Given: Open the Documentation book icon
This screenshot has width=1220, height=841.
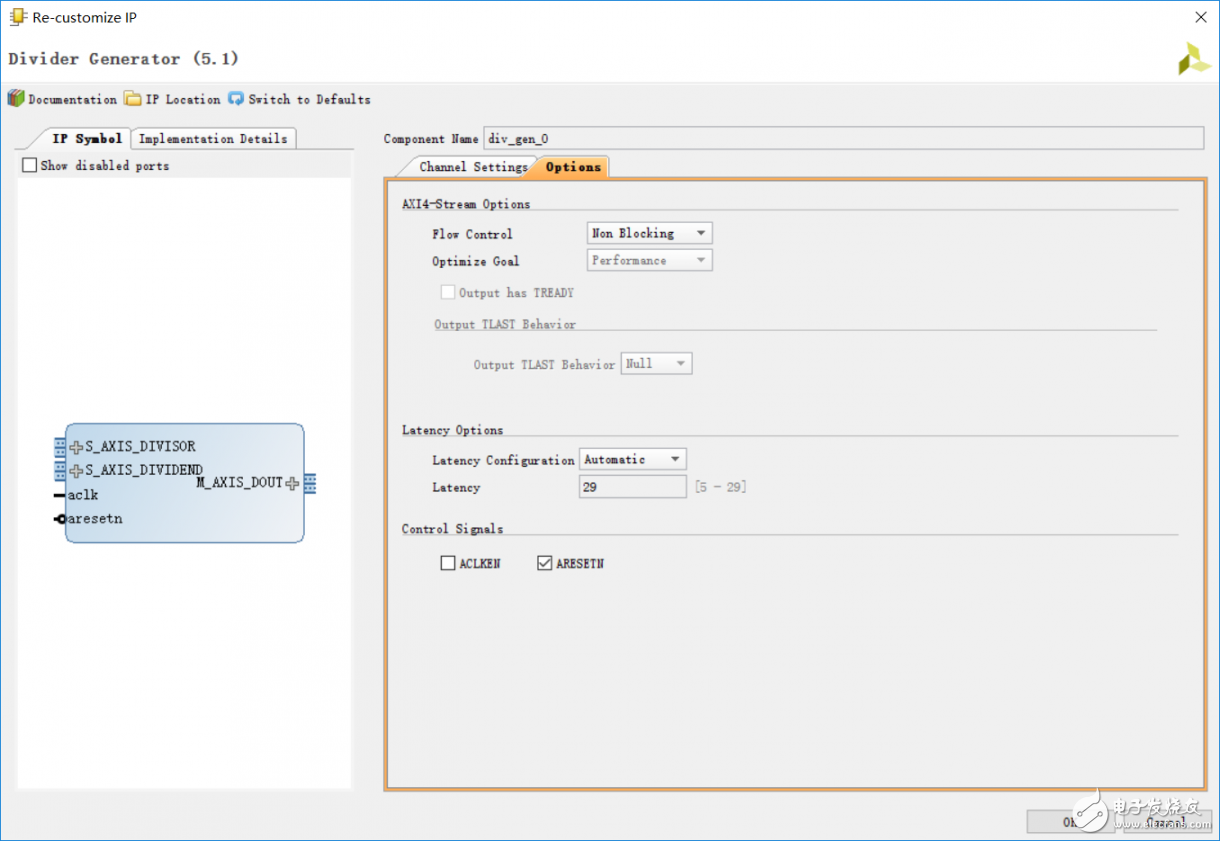Looking at the screenshot, I should (15, 98).
